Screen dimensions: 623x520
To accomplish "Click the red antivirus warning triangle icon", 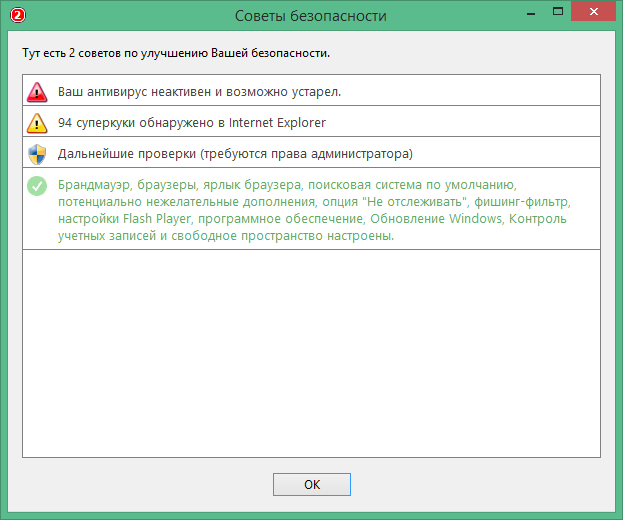I will 37,93.
